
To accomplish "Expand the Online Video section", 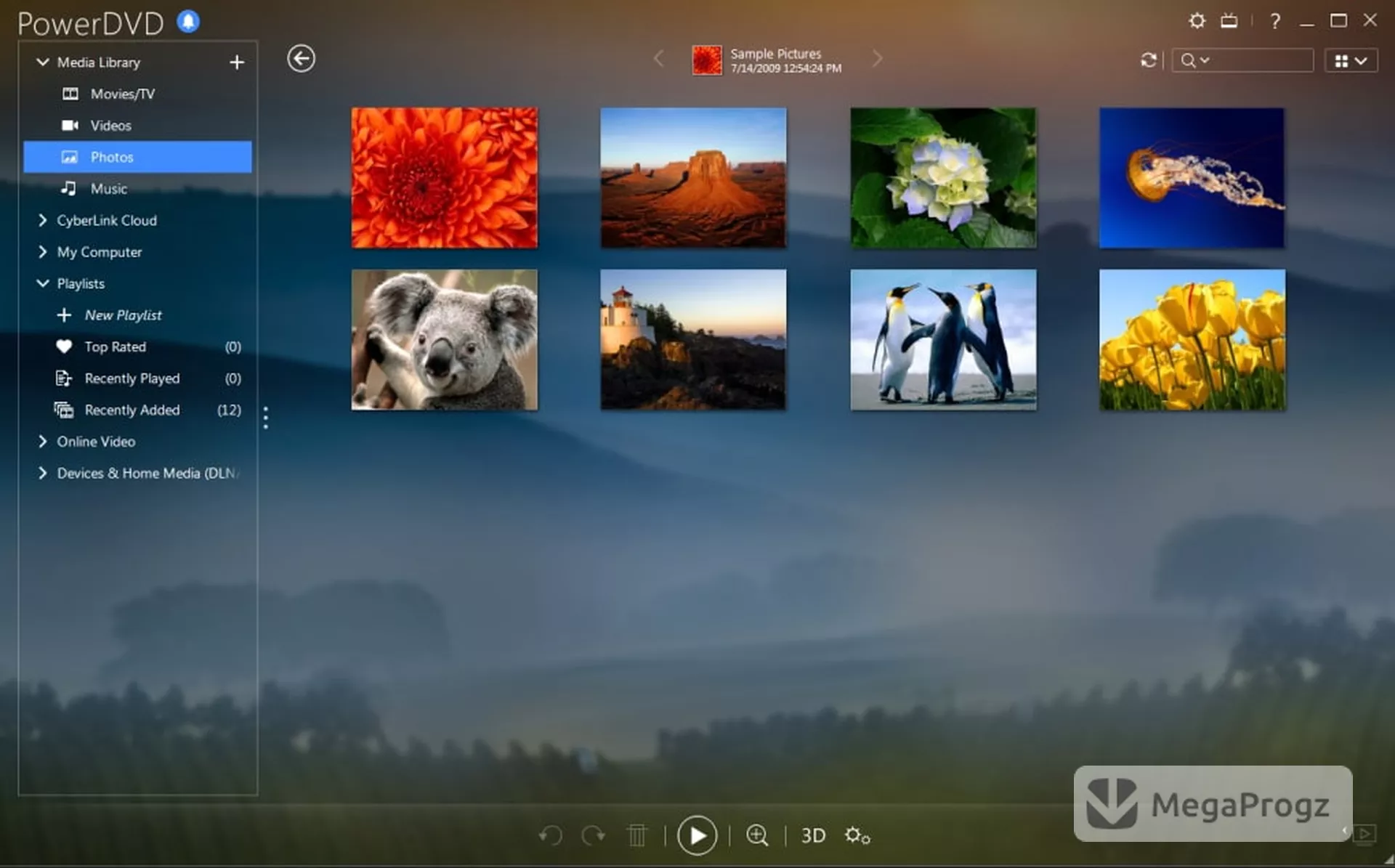I will tap(42, 441).
